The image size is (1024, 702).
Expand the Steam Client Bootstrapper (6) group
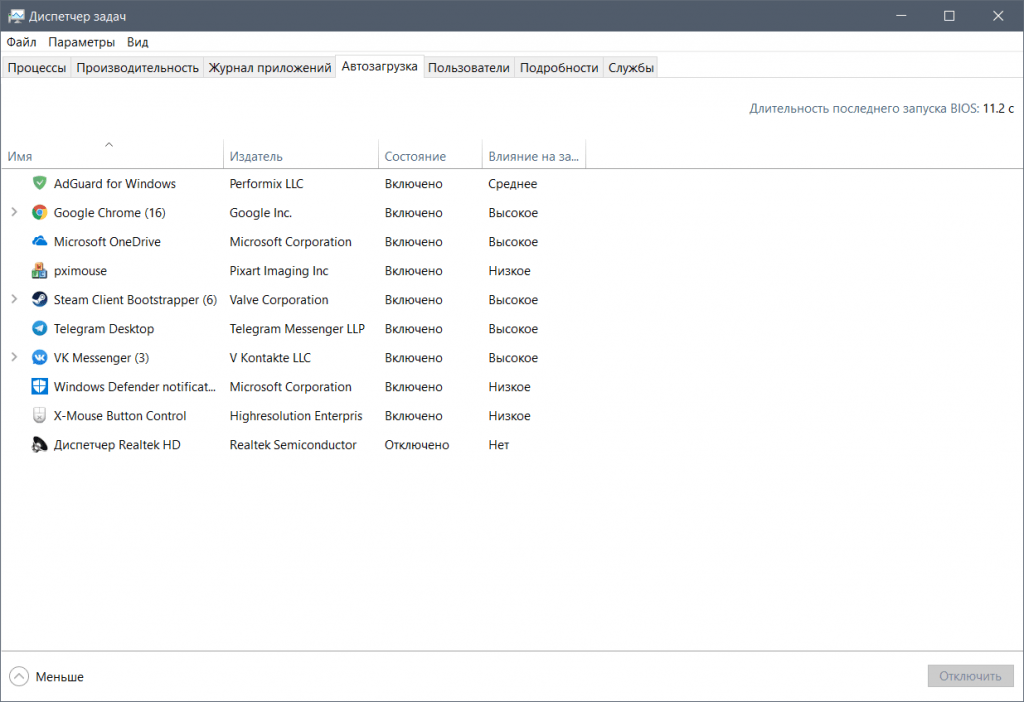(x=14, y=300)
